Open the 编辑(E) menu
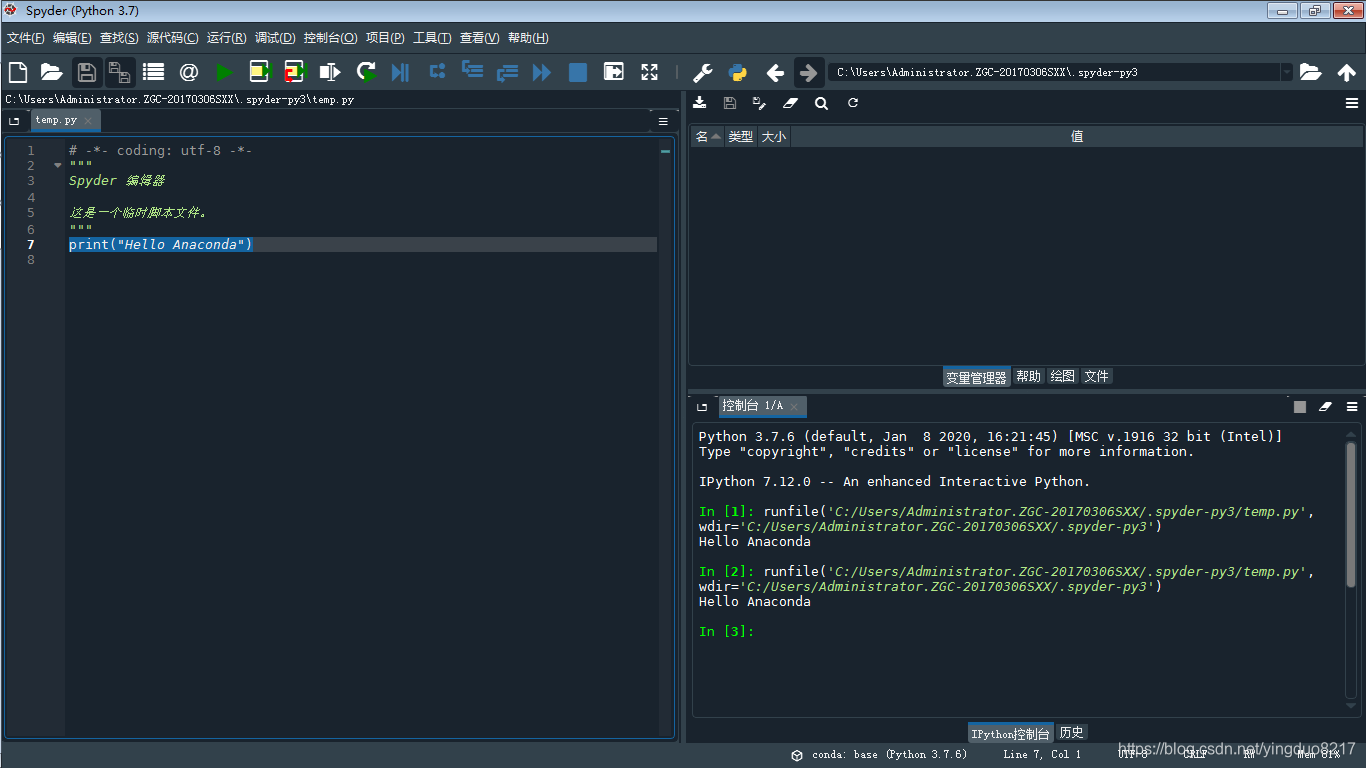The height and width of the screenshot is (768, 1366). pyautogui.click(x=72, y=38)
